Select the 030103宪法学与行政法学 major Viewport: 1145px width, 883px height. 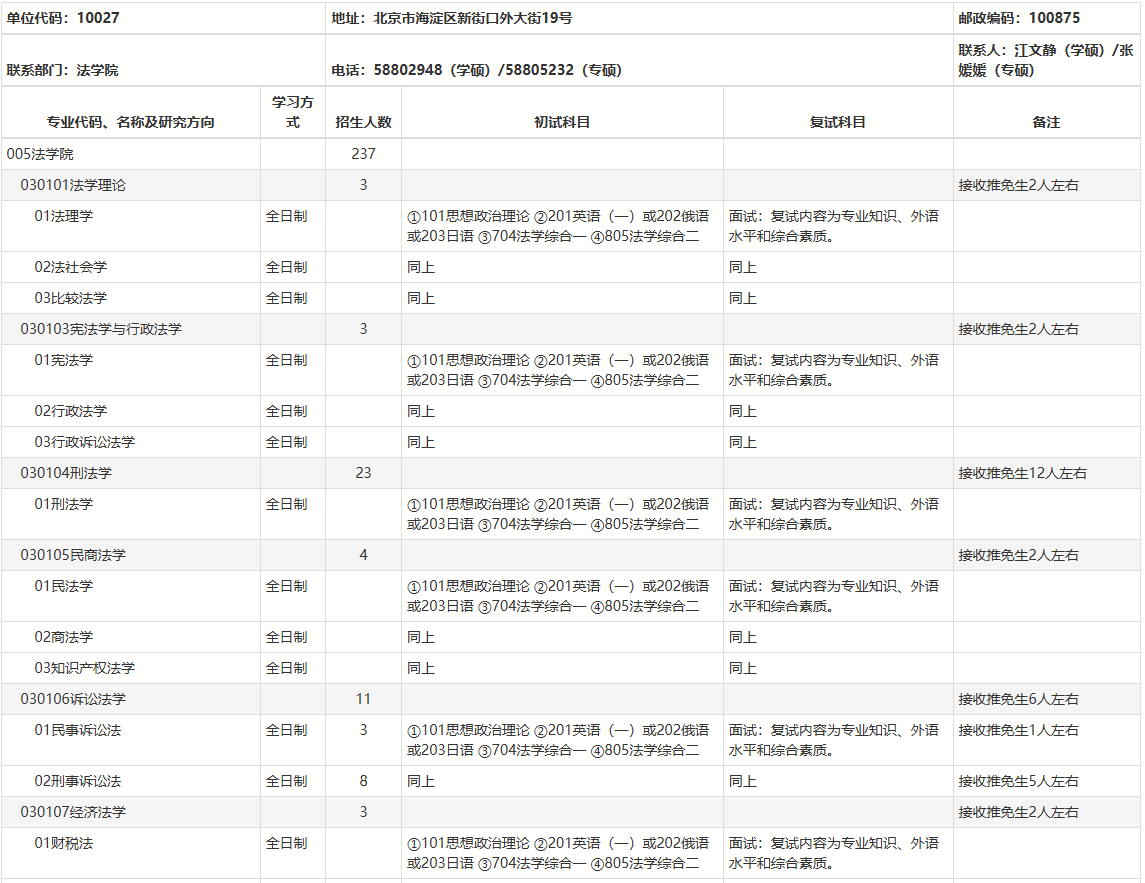pos(101,329)
